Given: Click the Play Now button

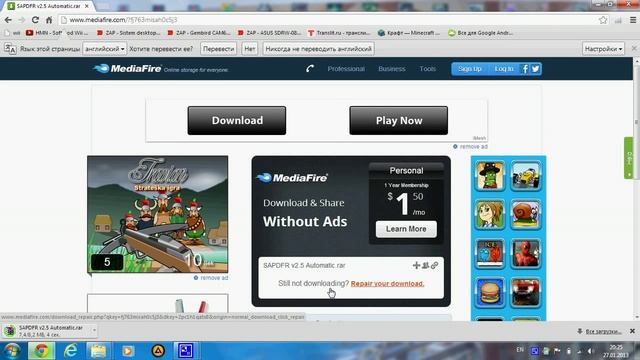Looking at the screenshot, I should coord(398,120).
